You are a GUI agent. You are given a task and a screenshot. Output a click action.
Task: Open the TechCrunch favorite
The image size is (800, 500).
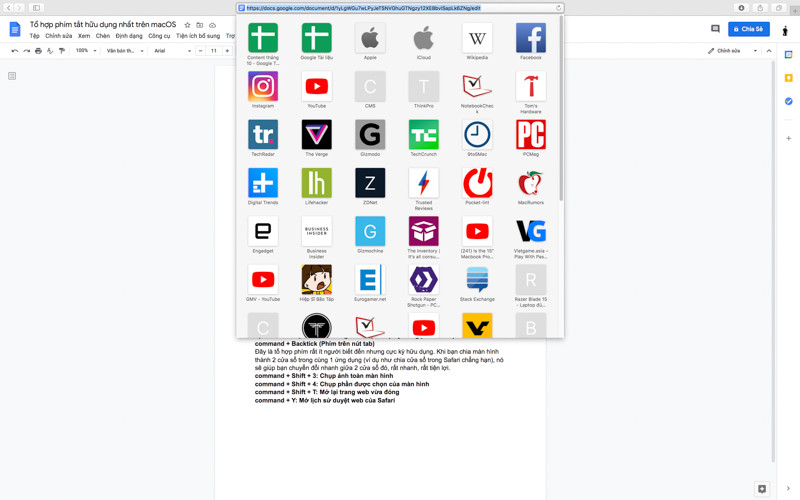point(423,135)
